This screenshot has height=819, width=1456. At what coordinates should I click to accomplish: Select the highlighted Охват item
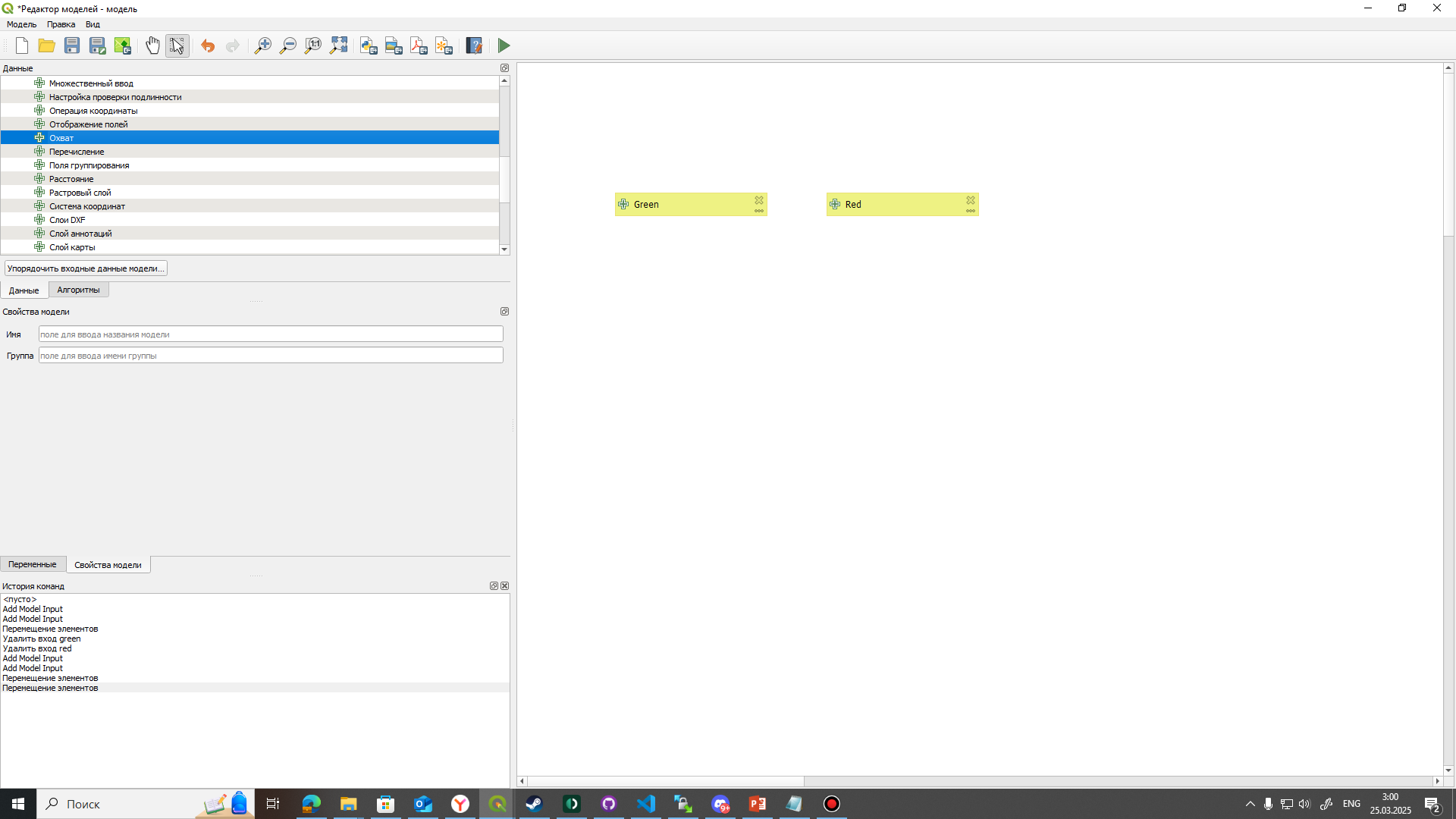[x=249, y=138]
